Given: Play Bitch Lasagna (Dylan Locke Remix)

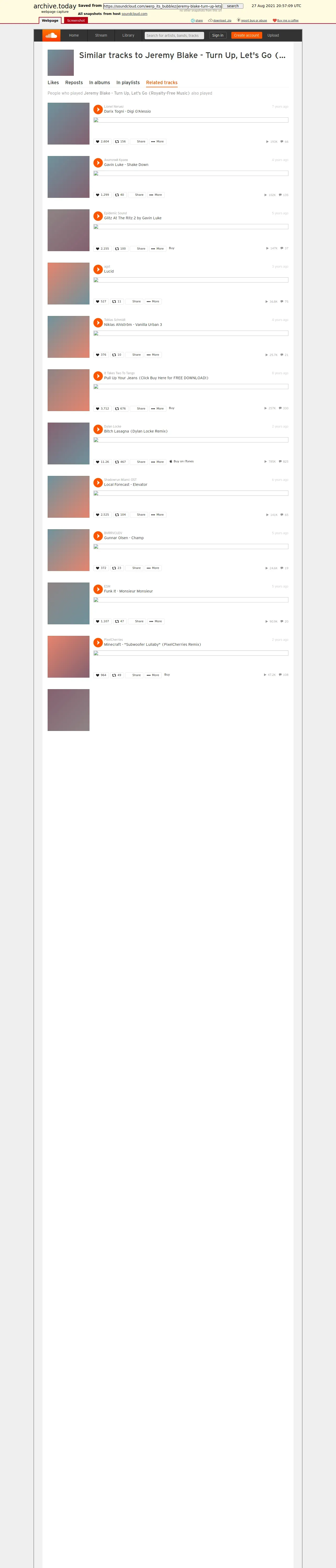Looking at the screenshot, I should [98, 429].
